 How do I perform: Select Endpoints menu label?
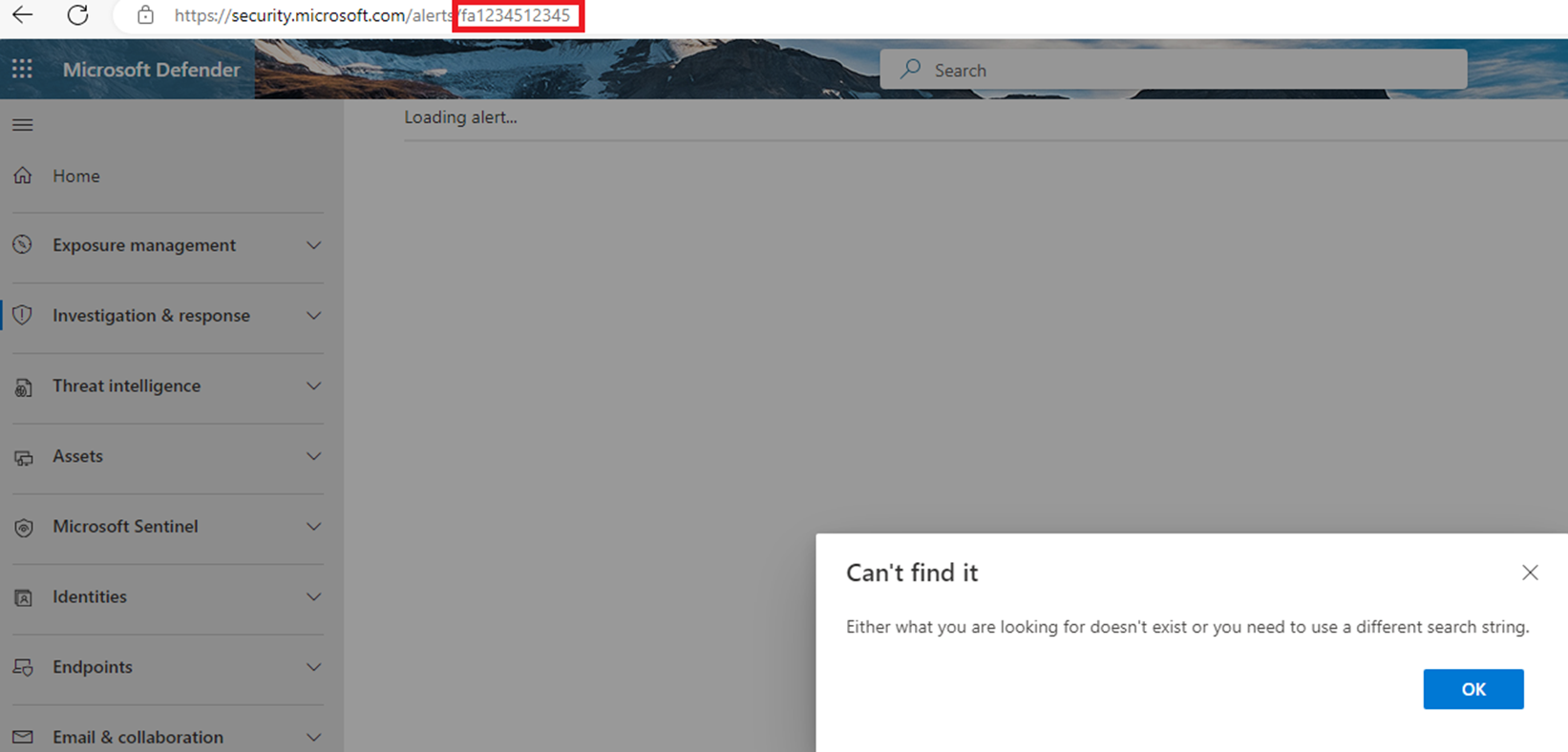[x=93, y=667]
